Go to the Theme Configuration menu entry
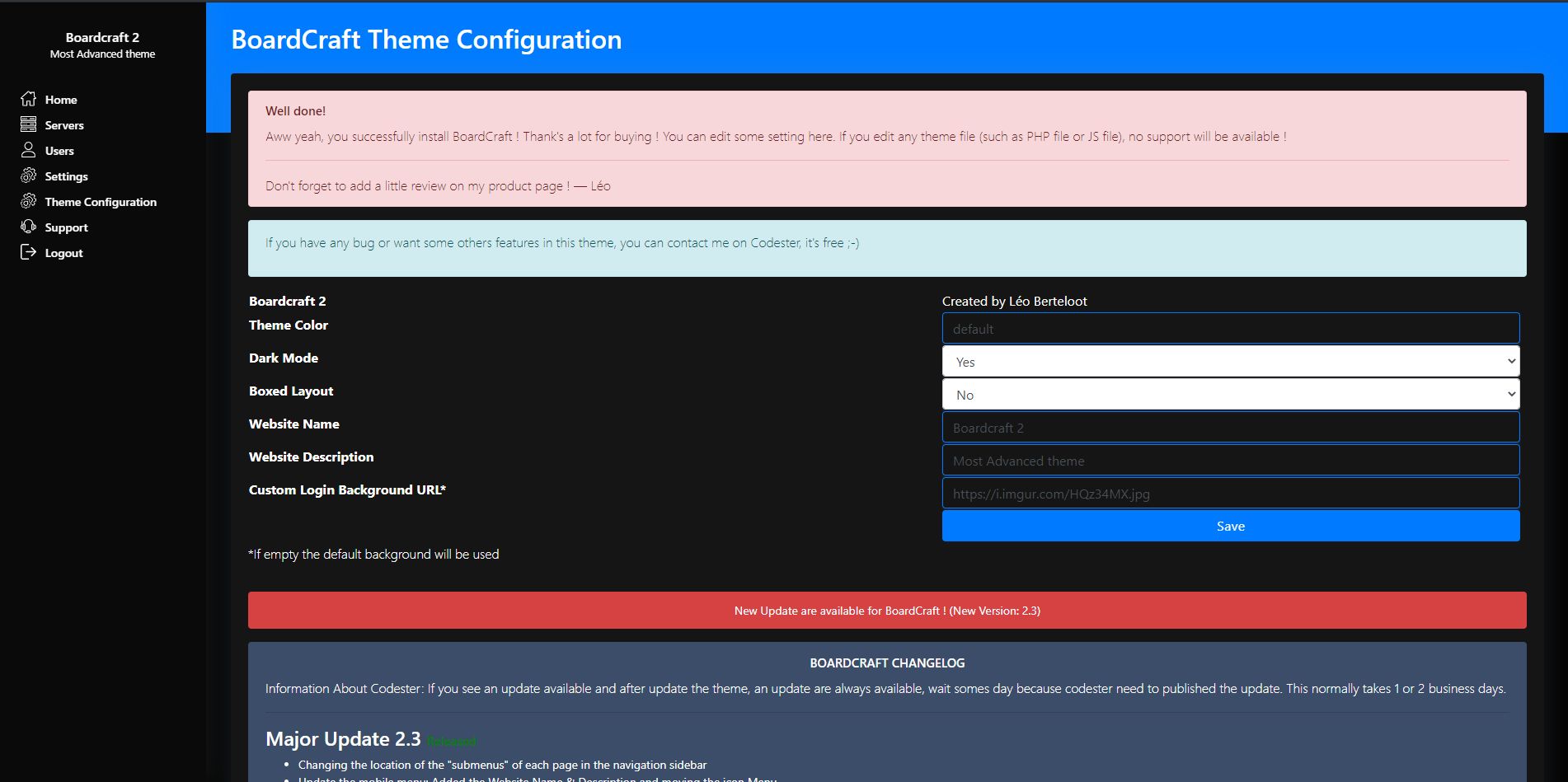The width and height of the screenshot is (1568, 782). 101,202
